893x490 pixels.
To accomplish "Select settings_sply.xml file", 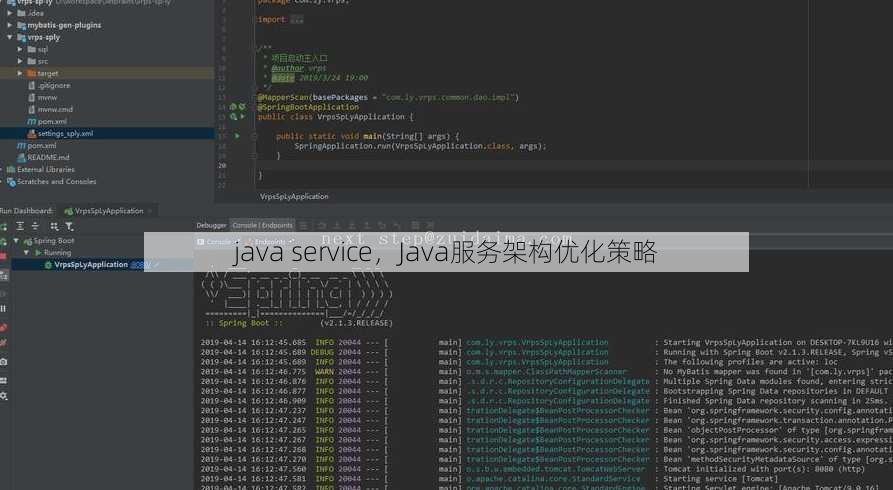I will tap(65, 133).
